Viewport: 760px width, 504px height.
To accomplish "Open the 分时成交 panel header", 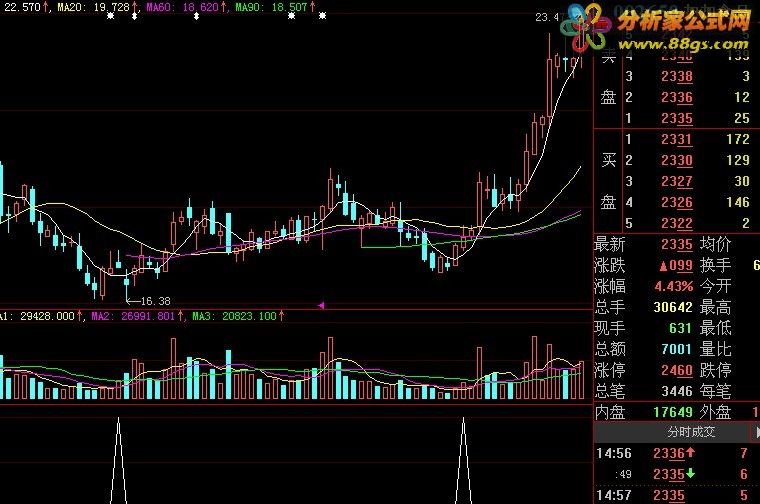I will pyautogui.click(x=691, y=431).
